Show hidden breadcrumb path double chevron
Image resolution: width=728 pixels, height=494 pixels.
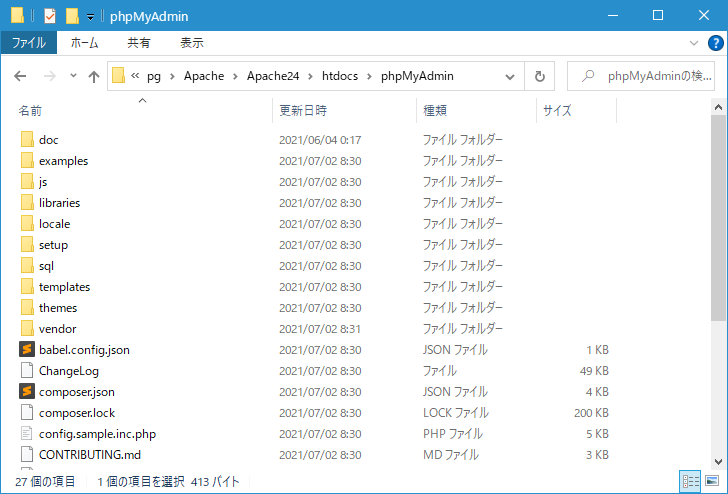pyautogui.click(x=135, y=76)
